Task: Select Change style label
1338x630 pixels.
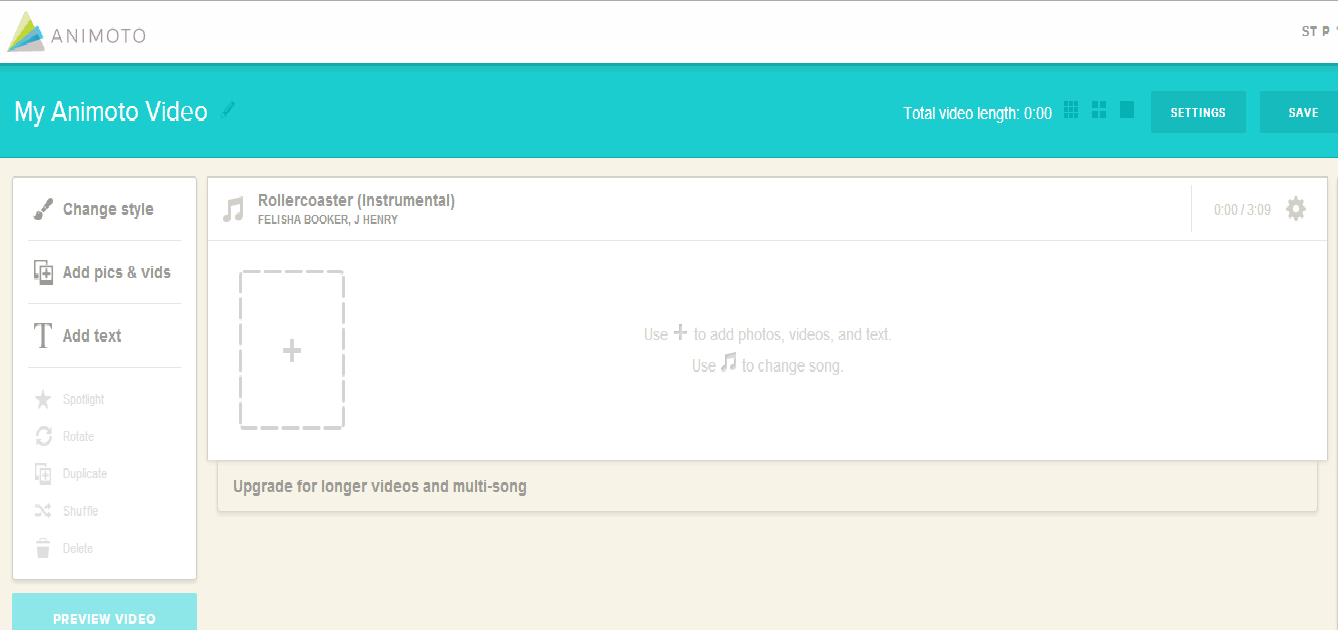Action: 108,209
